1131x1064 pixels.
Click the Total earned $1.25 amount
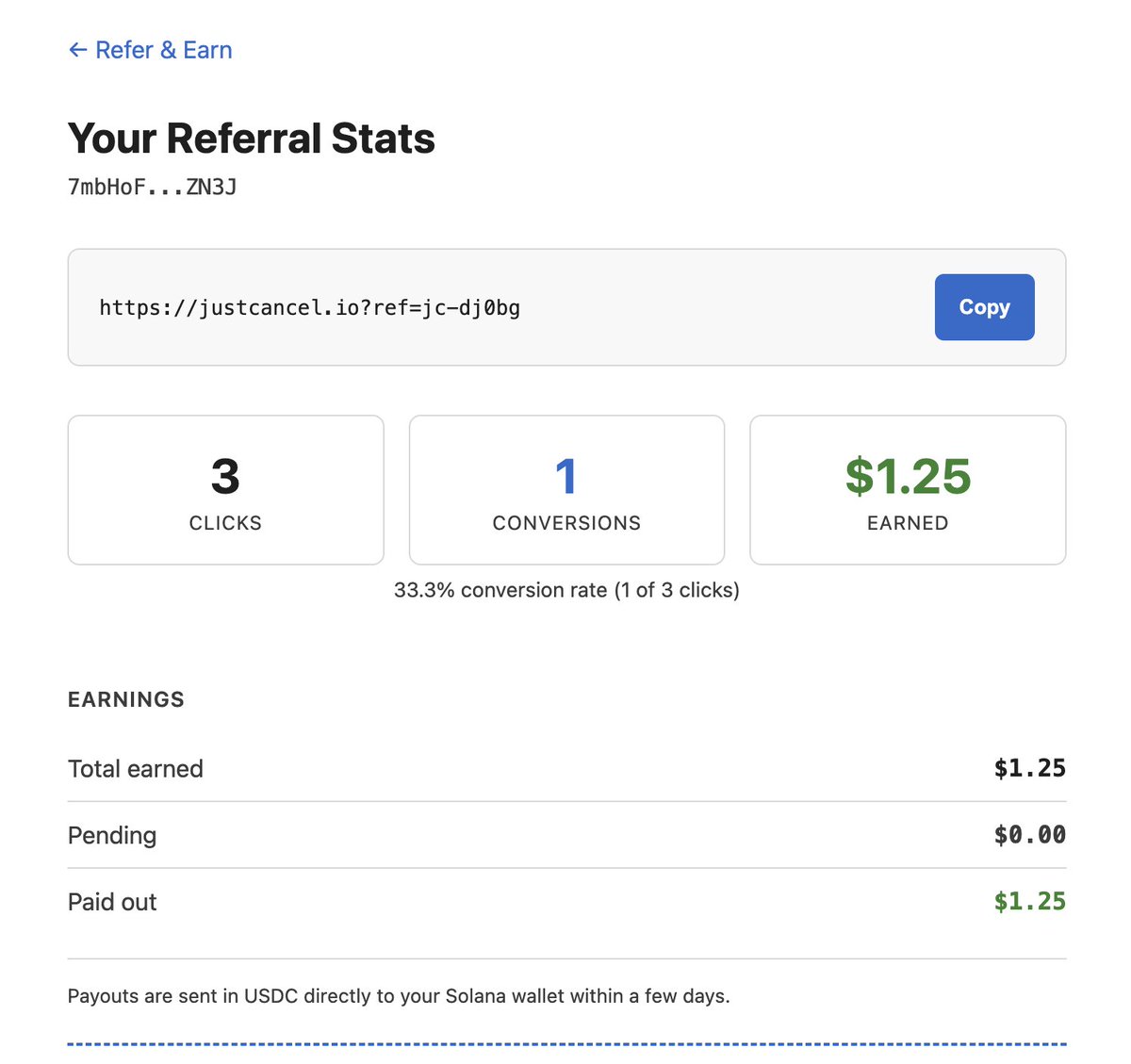point(1029,769)
